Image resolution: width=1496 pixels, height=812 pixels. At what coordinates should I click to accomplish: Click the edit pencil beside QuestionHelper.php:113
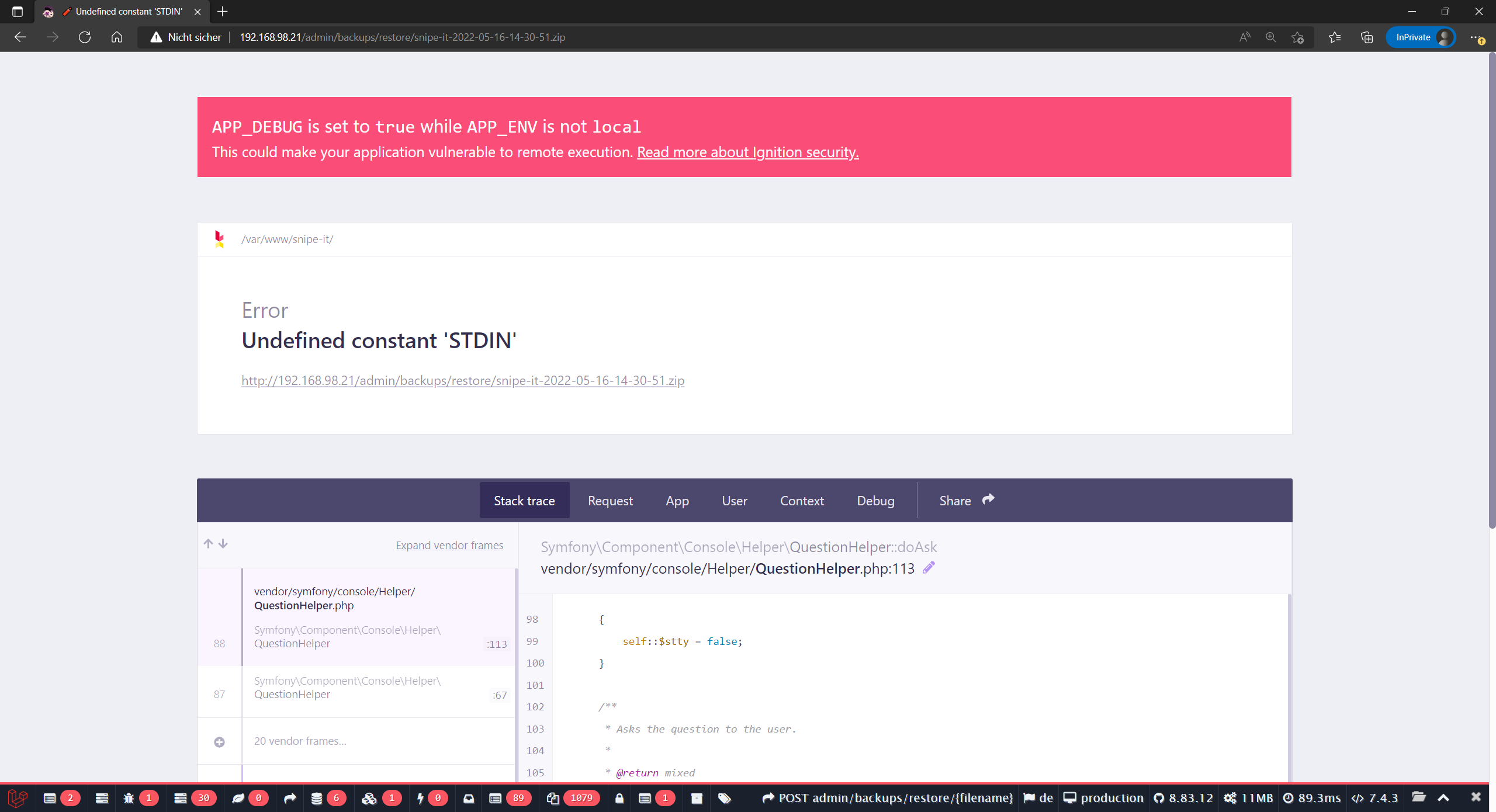pyautogui.click(x=929, y=567)
